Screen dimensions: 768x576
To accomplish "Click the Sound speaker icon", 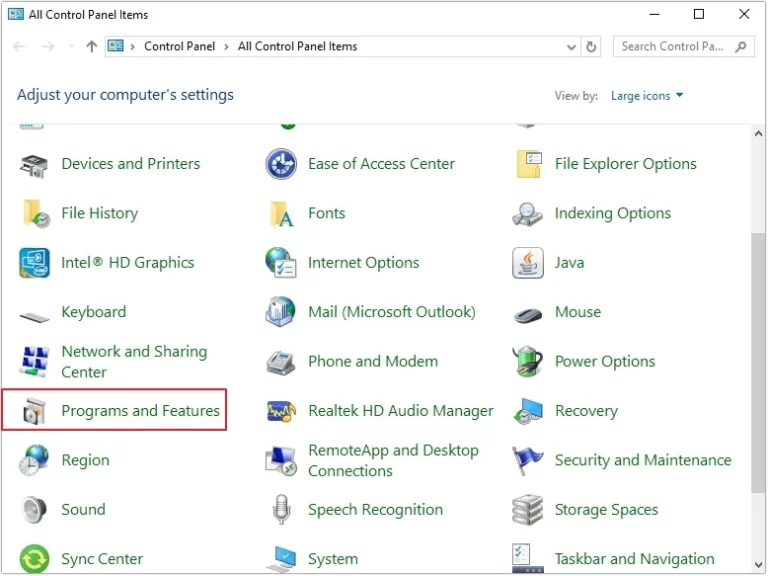I will pyautogui.click(x=34, y=510).
